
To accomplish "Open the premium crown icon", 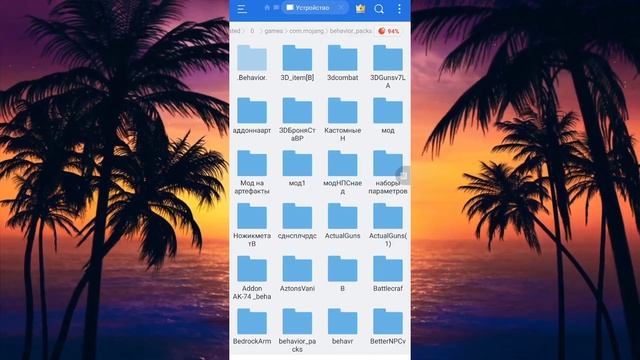I will [x=360, y=9].
